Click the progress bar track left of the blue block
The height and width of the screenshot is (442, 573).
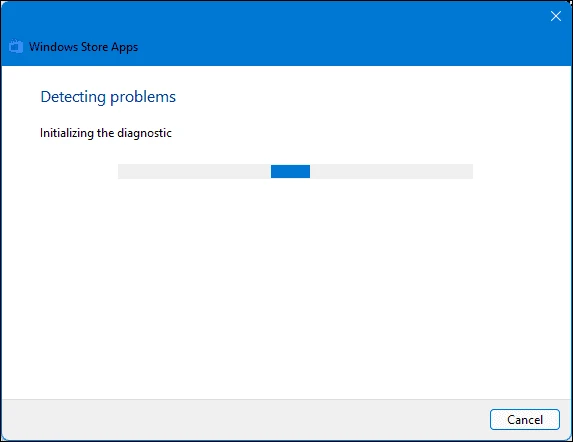[x=194, y=171]
